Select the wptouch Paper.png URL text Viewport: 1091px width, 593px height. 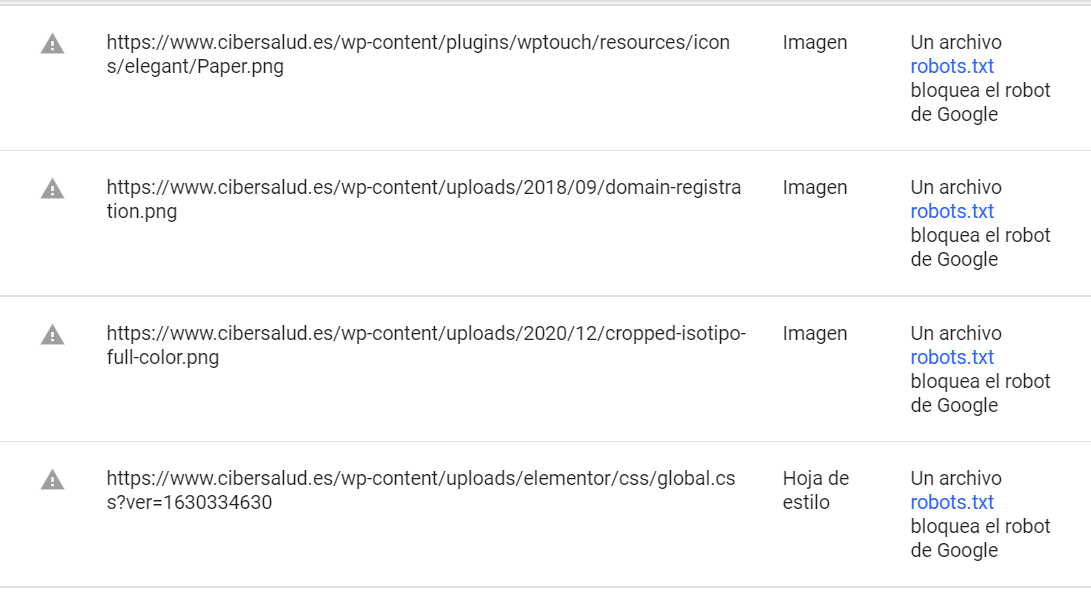click(418, 54)
